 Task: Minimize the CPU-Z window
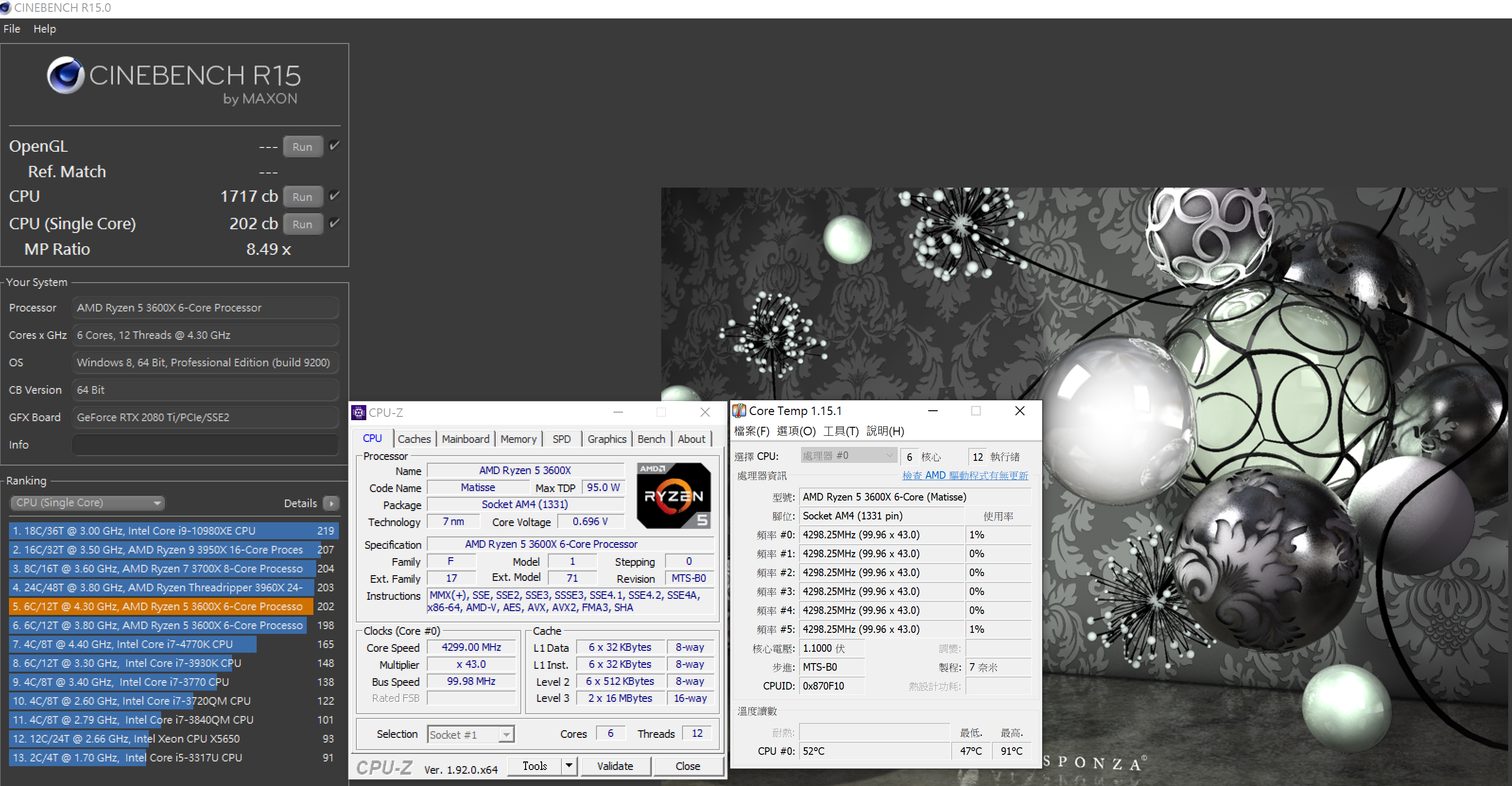click(x=618, y=412)
